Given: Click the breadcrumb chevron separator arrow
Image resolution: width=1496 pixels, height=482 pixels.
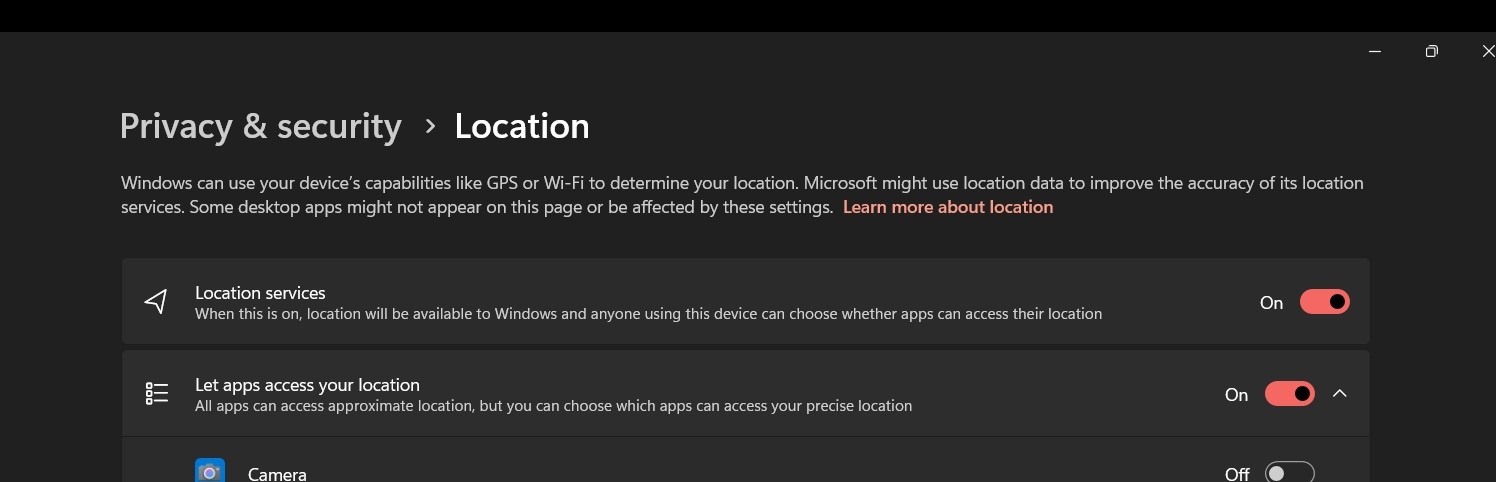Looking at the screenshot, I should click(x=430, y=126).
